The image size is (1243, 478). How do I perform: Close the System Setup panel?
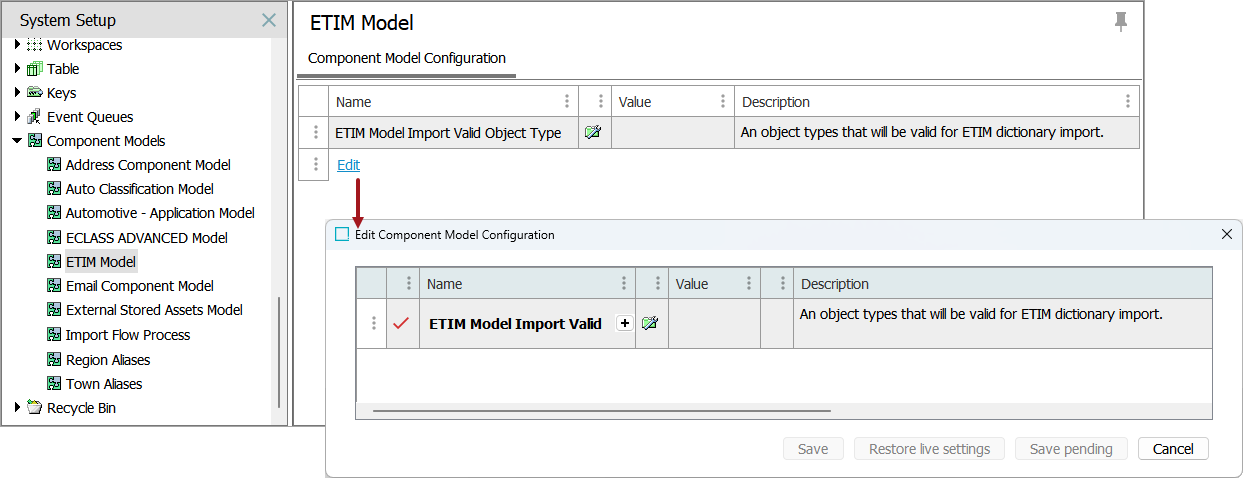(x=268, y=20)
